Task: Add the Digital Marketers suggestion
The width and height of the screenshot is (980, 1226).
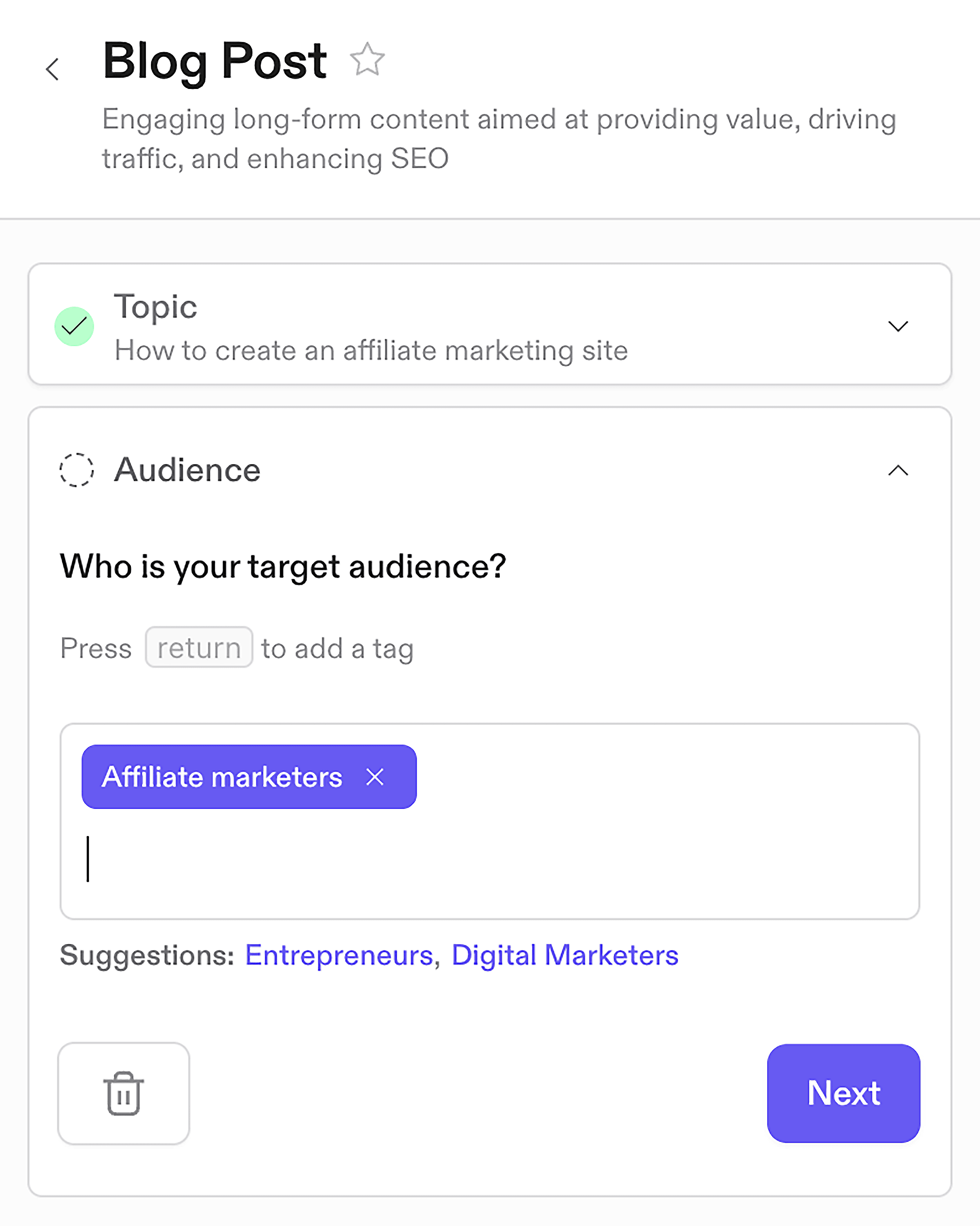Action: [x=565, y=955]
